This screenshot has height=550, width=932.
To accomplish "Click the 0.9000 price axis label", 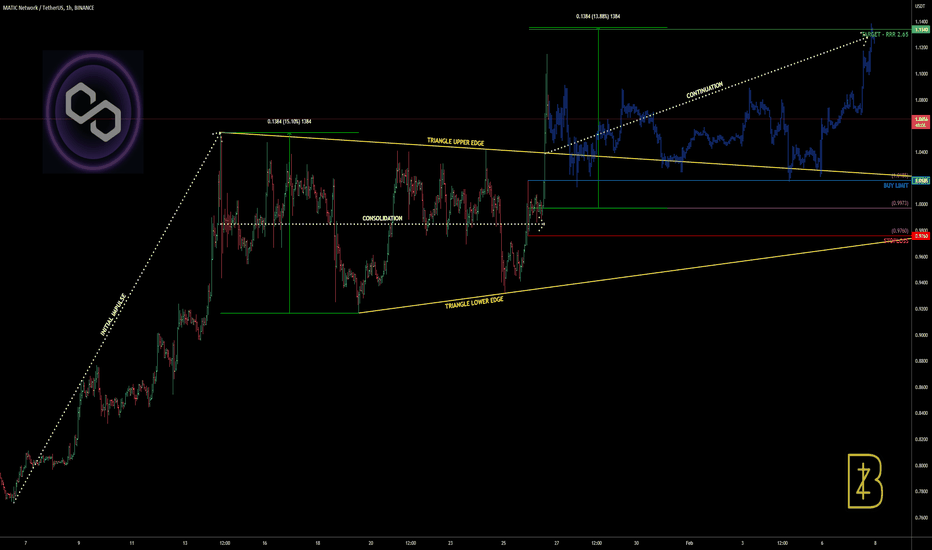I will click(x=922, y=335).
